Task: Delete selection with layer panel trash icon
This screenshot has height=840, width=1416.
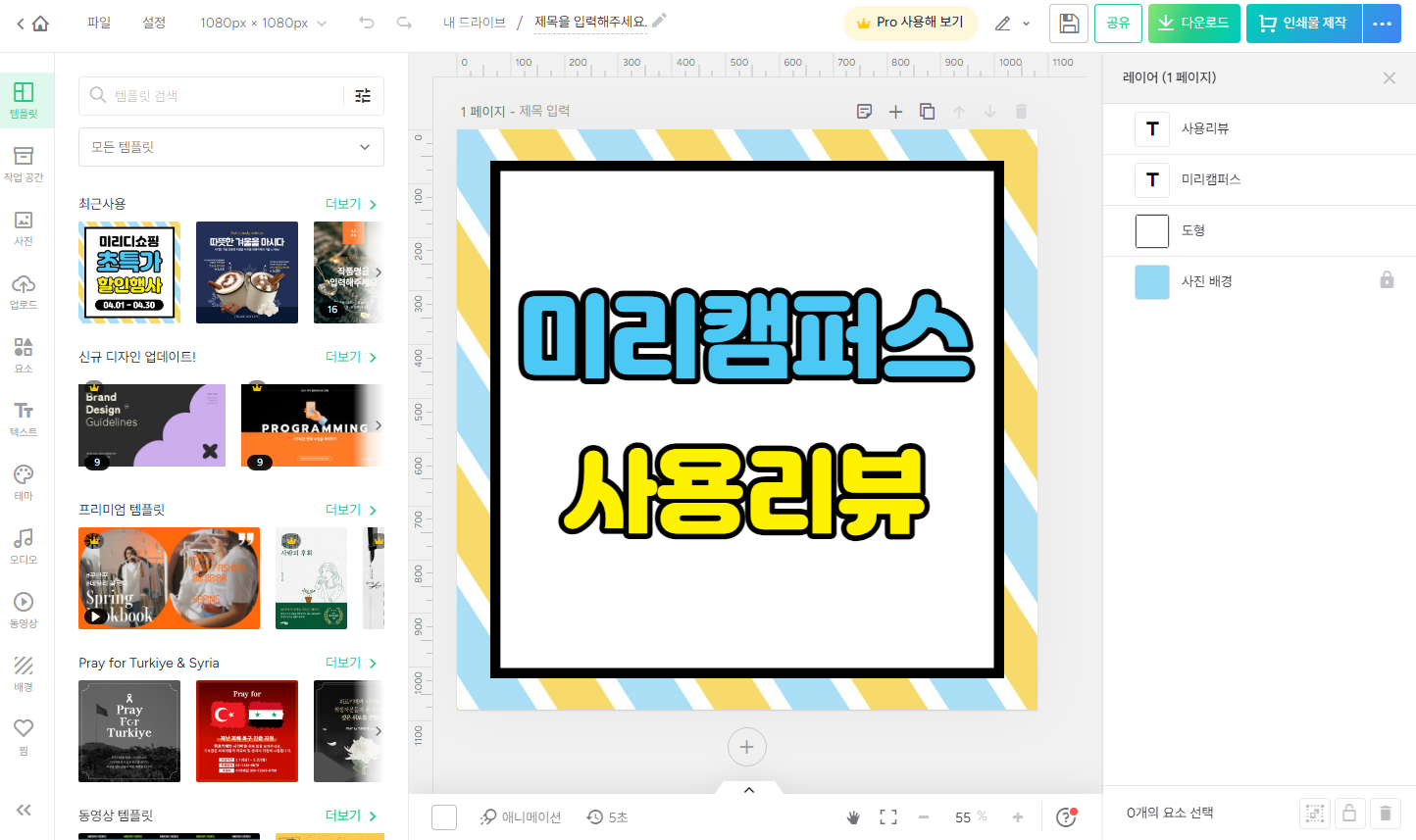Action: pyautogui.click(x=1385, y=813)
